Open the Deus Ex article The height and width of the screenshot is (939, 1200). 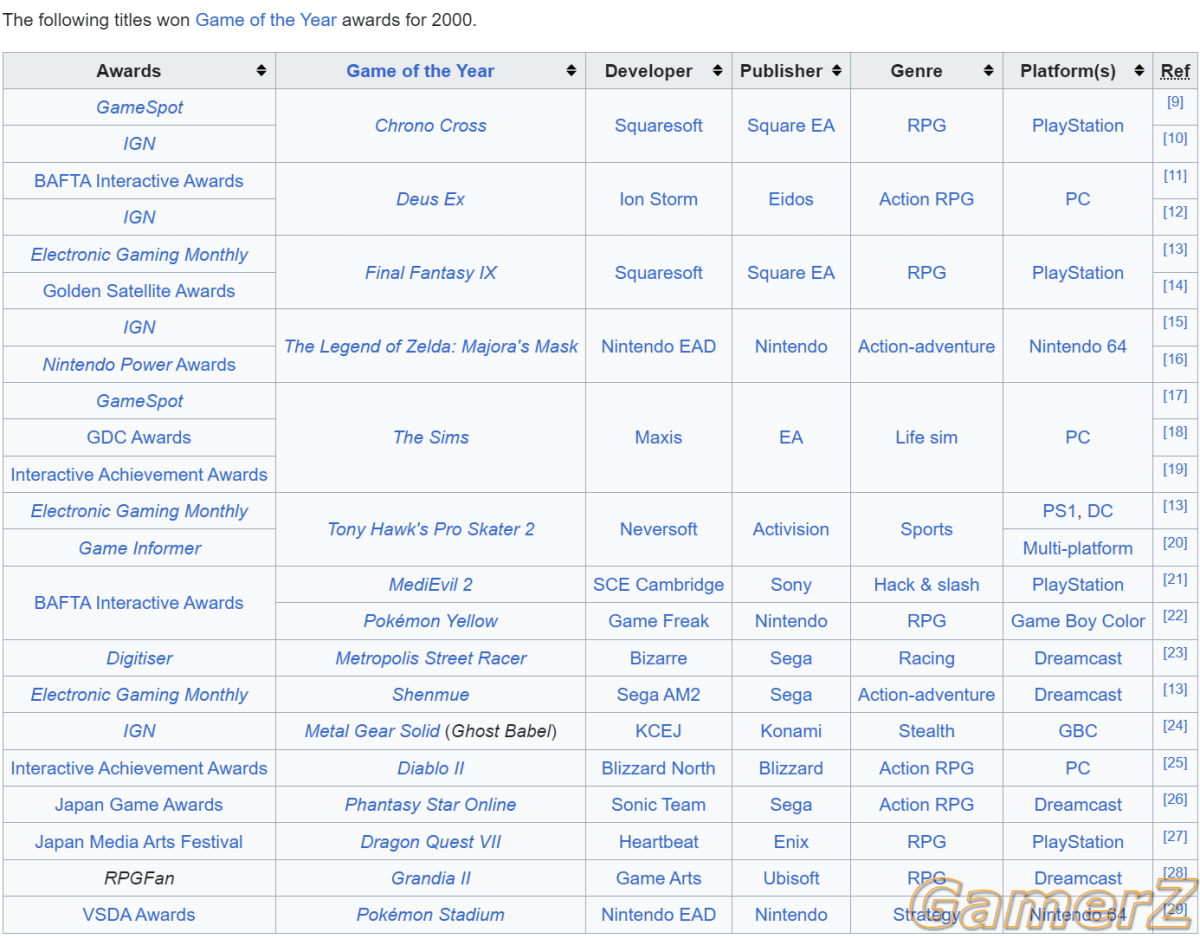[431, 199]
